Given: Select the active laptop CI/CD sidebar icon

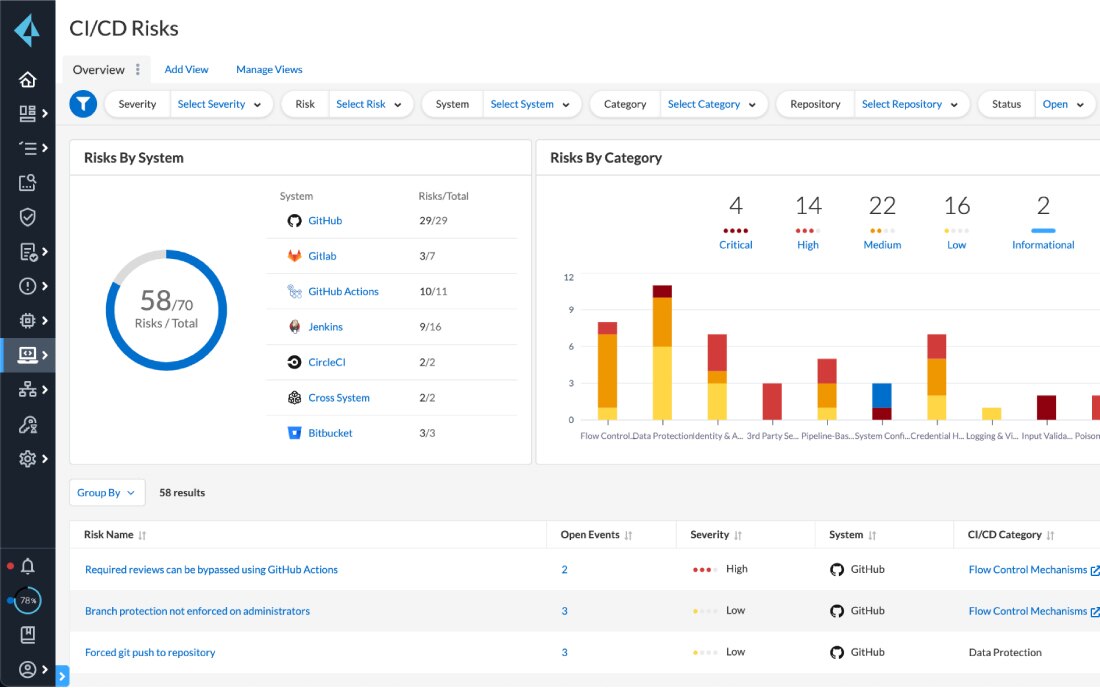Looking at the screenshot, I should [x=27, y=355].
